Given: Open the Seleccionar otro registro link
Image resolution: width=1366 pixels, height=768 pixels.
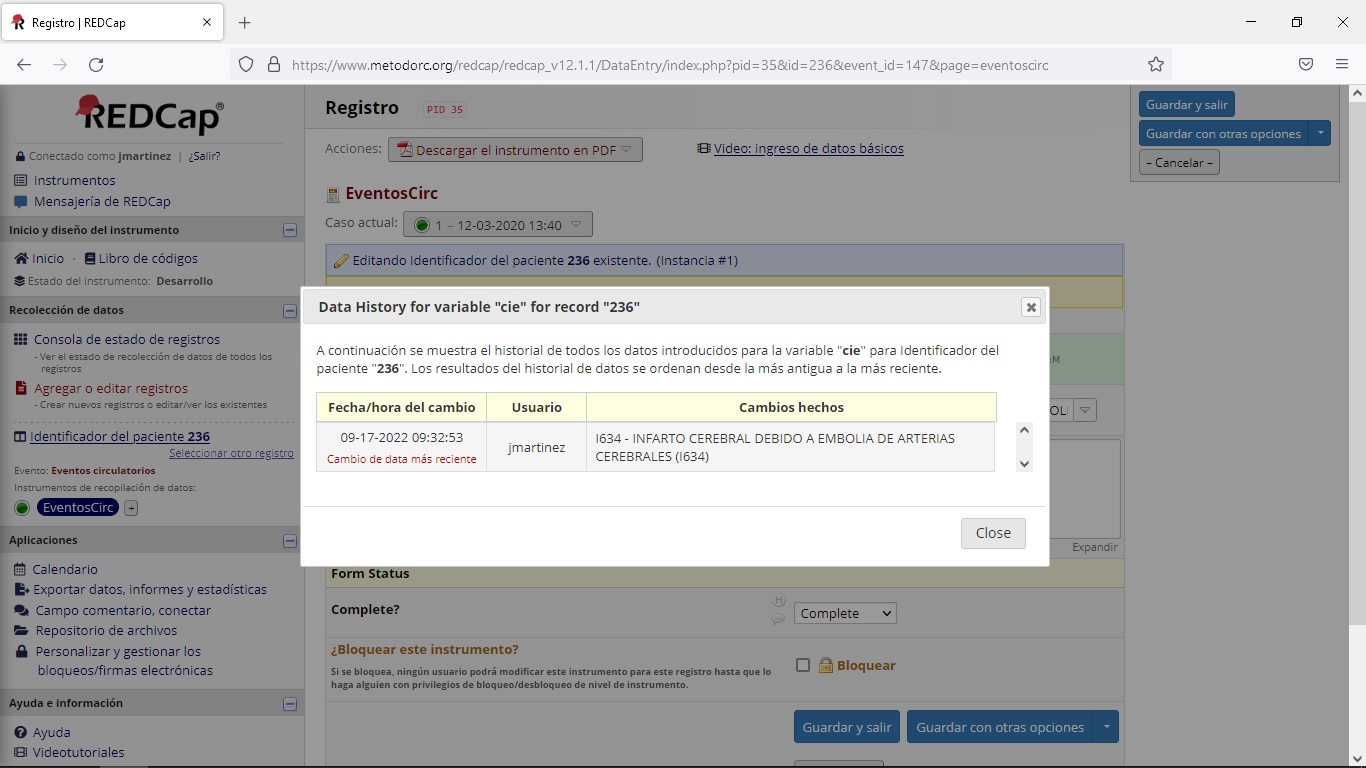Looking at the screenshot, I should click(232, 453).
